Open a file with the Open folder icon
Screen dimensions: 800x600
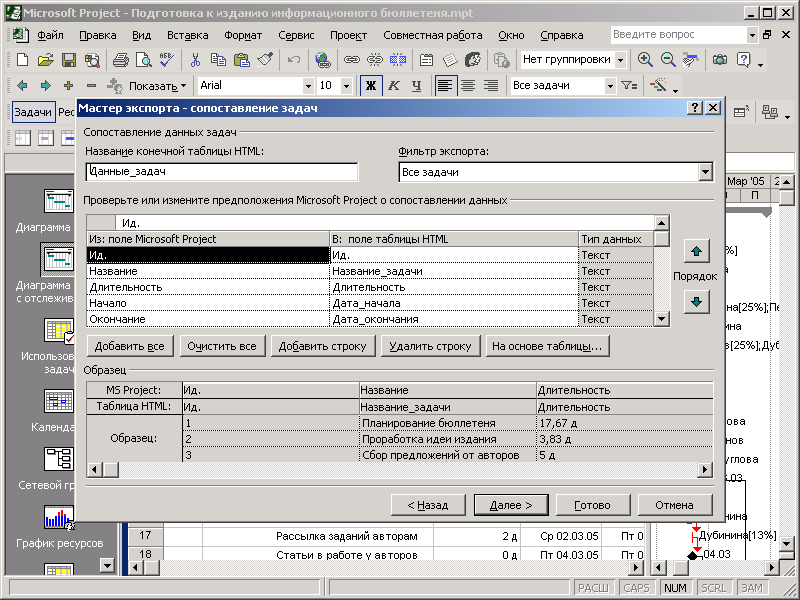[x=45, y=60]
